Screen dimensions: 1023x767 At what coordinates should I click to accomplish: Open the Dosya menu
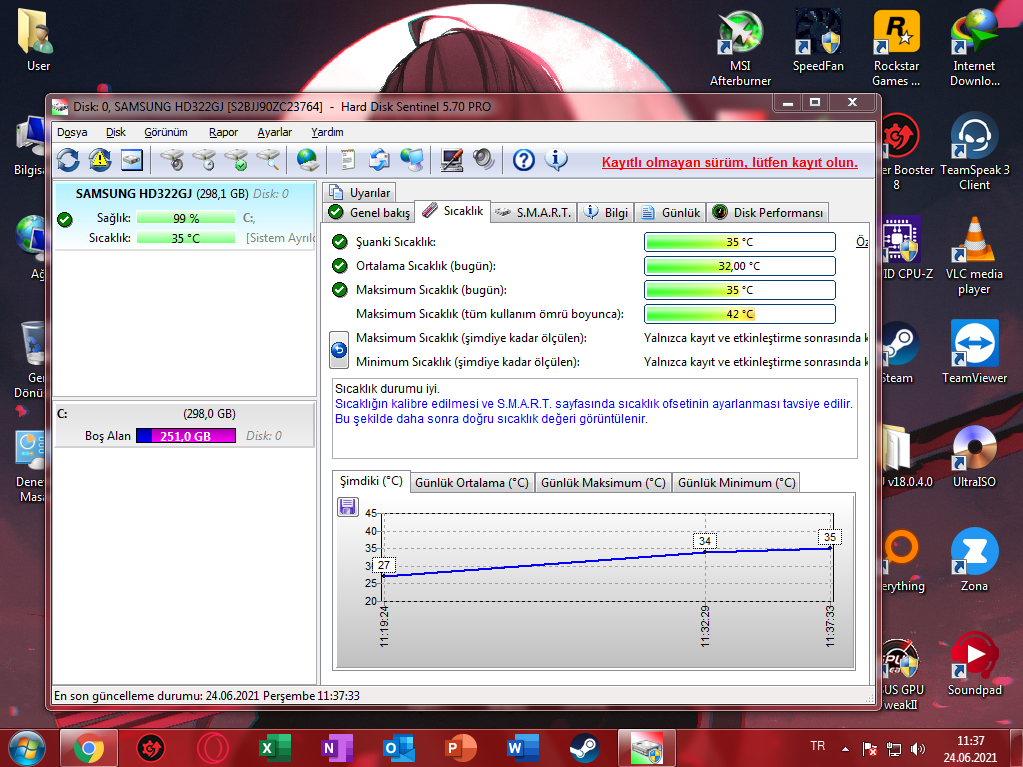point(72,132)
